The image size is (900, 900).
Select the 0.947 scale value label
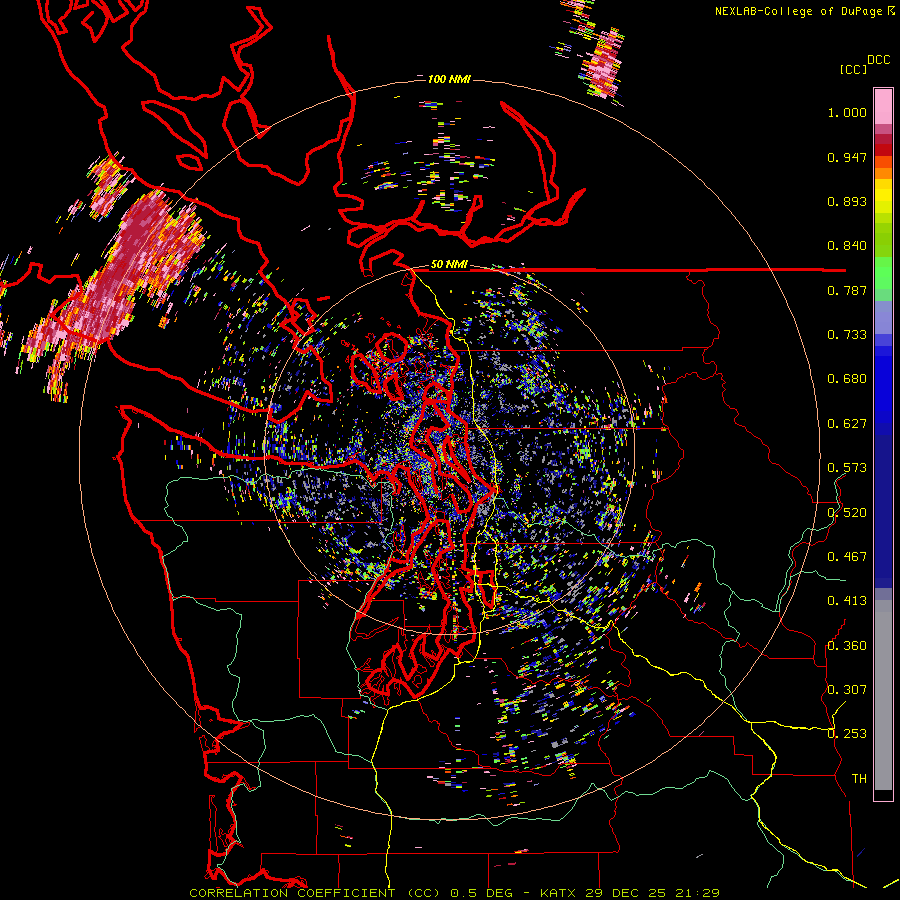[847, 157]
